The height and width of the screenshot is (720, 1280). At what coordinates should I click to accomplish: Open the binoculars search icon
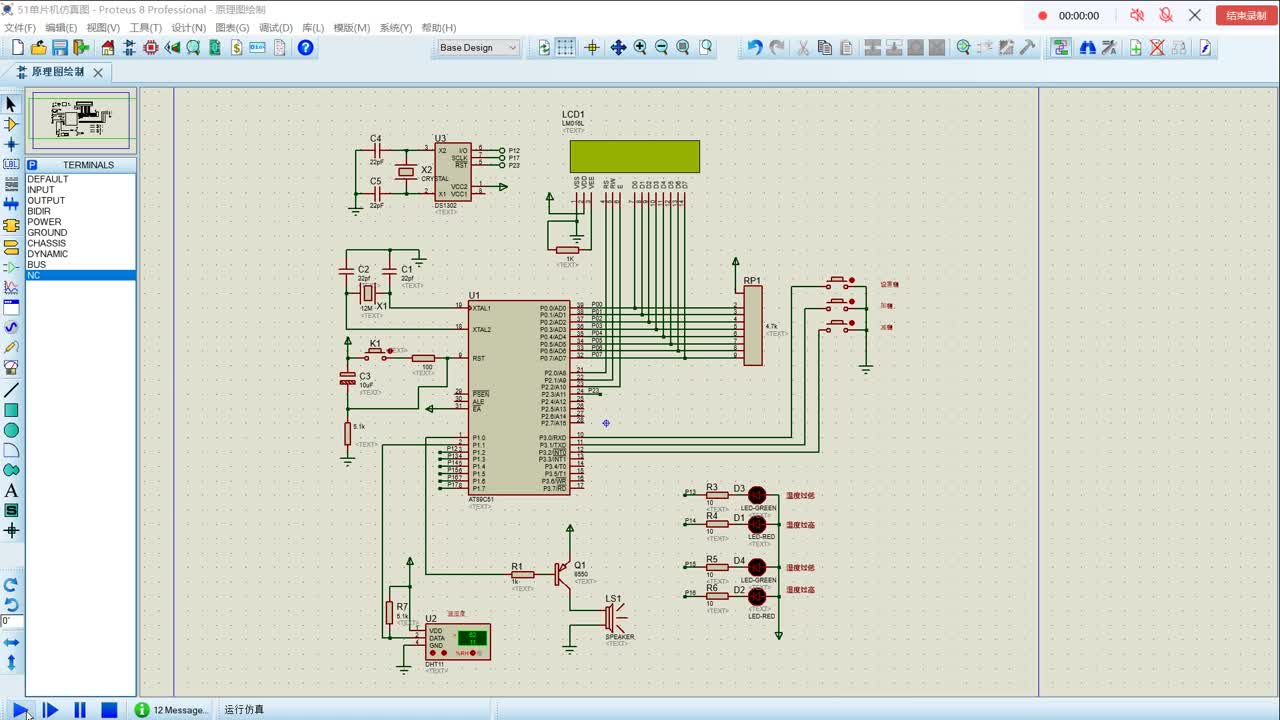tap(1087, 48)
